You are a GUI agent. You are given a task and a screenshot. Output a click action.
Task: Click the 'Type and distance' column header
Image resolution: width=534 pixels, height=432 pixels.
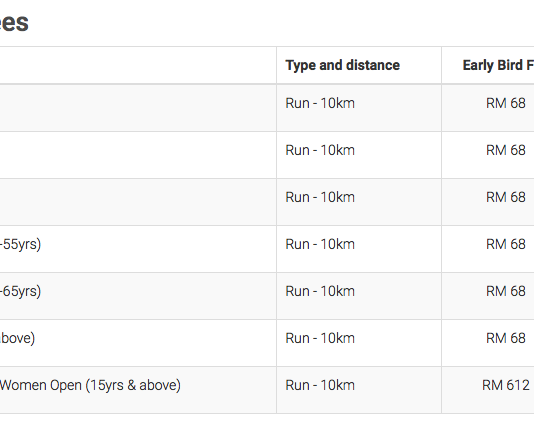click(342, 65)
